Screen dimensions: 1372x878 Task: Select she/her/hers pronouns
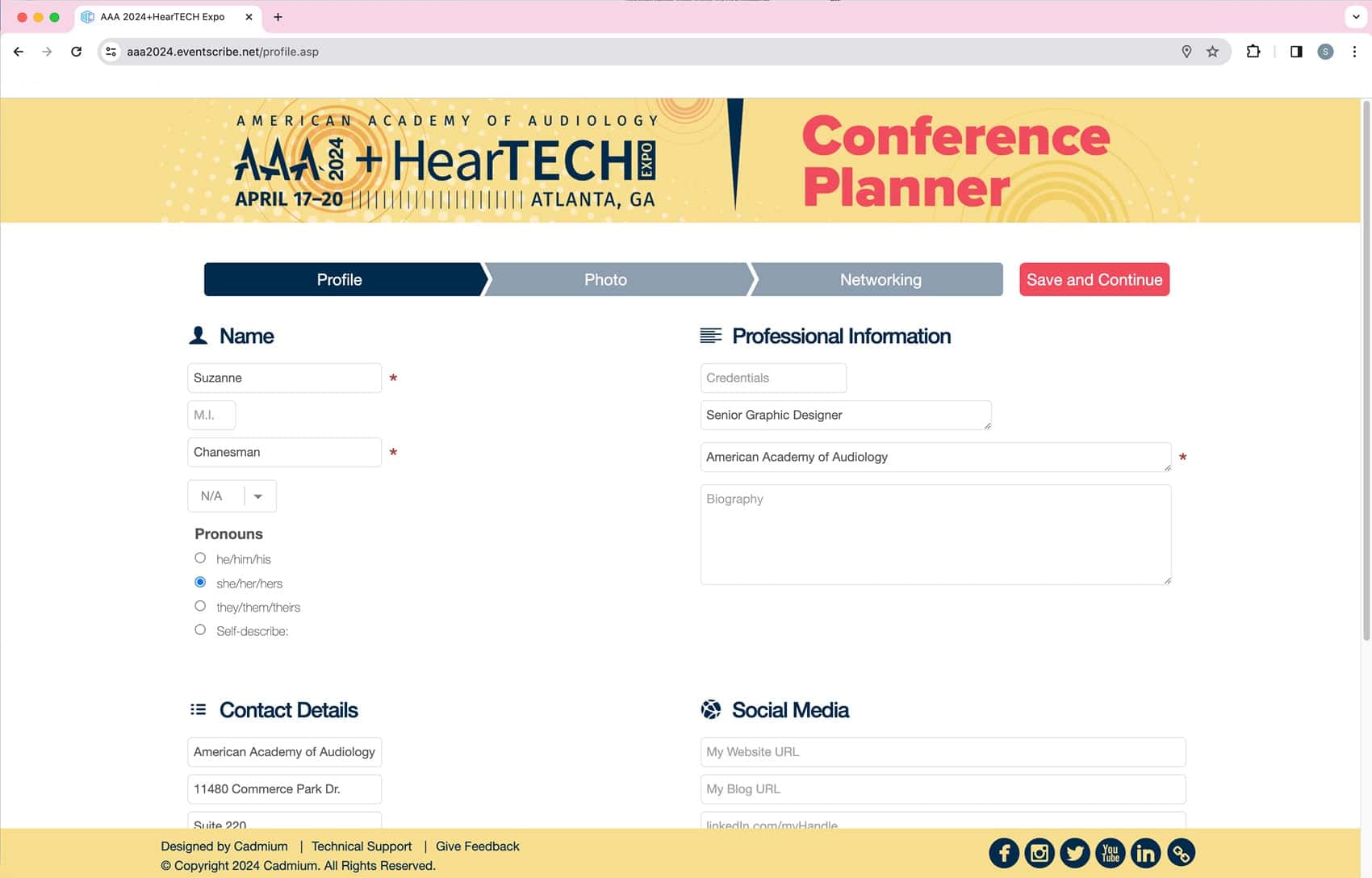[x=200, y=582]
